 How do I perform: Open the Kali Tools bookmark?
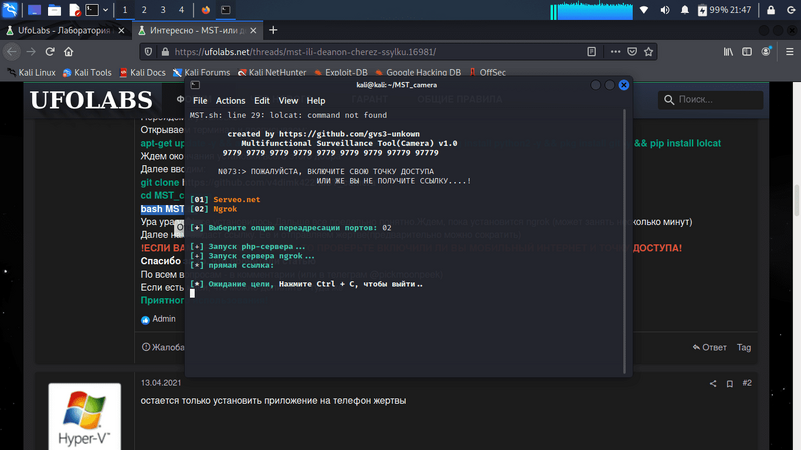[x=87, y=73]
